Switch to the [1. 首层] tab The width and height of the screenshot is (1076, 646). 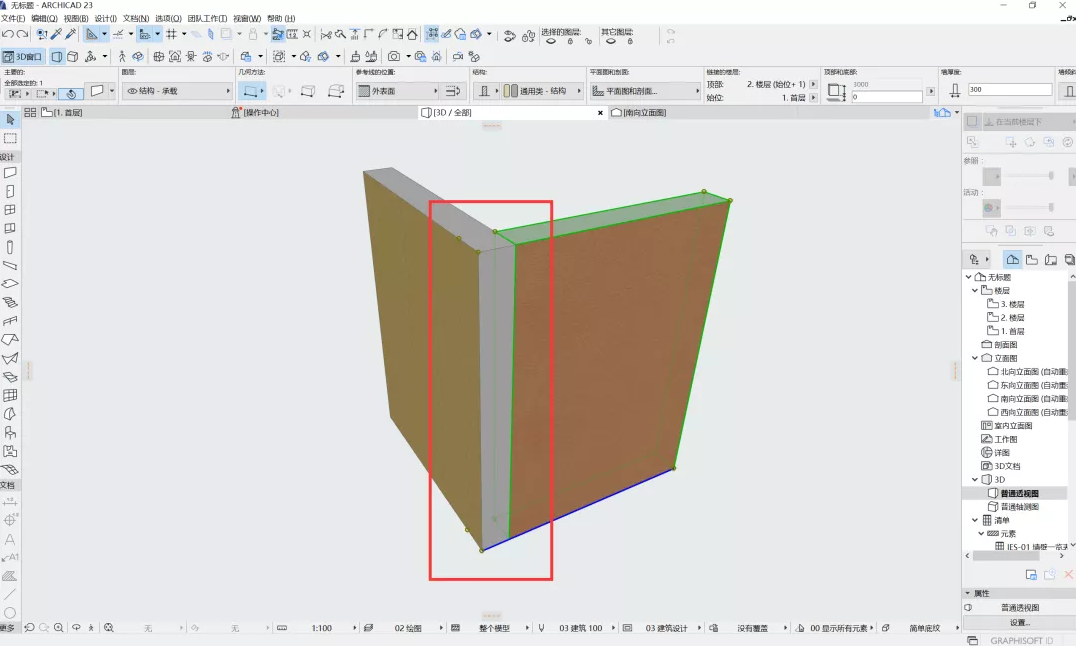[62, 113]
